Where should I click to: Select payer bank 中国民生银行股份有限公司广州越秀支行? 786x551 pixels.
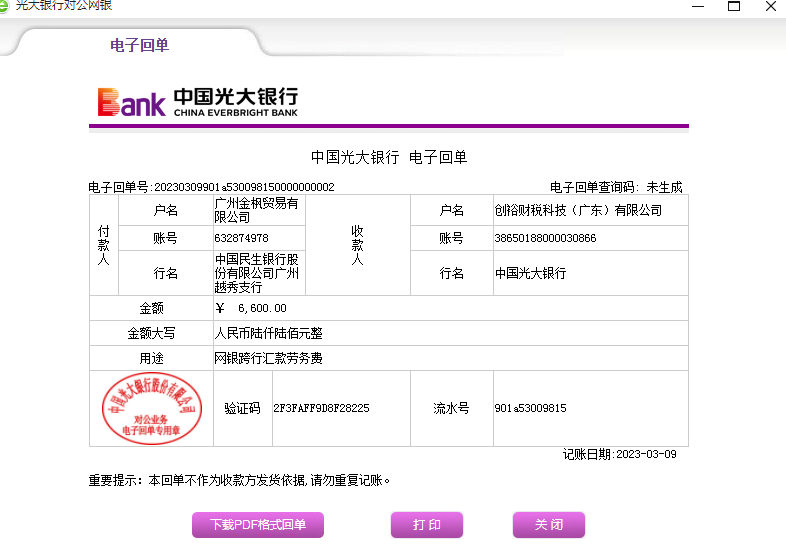pos(256,273)
